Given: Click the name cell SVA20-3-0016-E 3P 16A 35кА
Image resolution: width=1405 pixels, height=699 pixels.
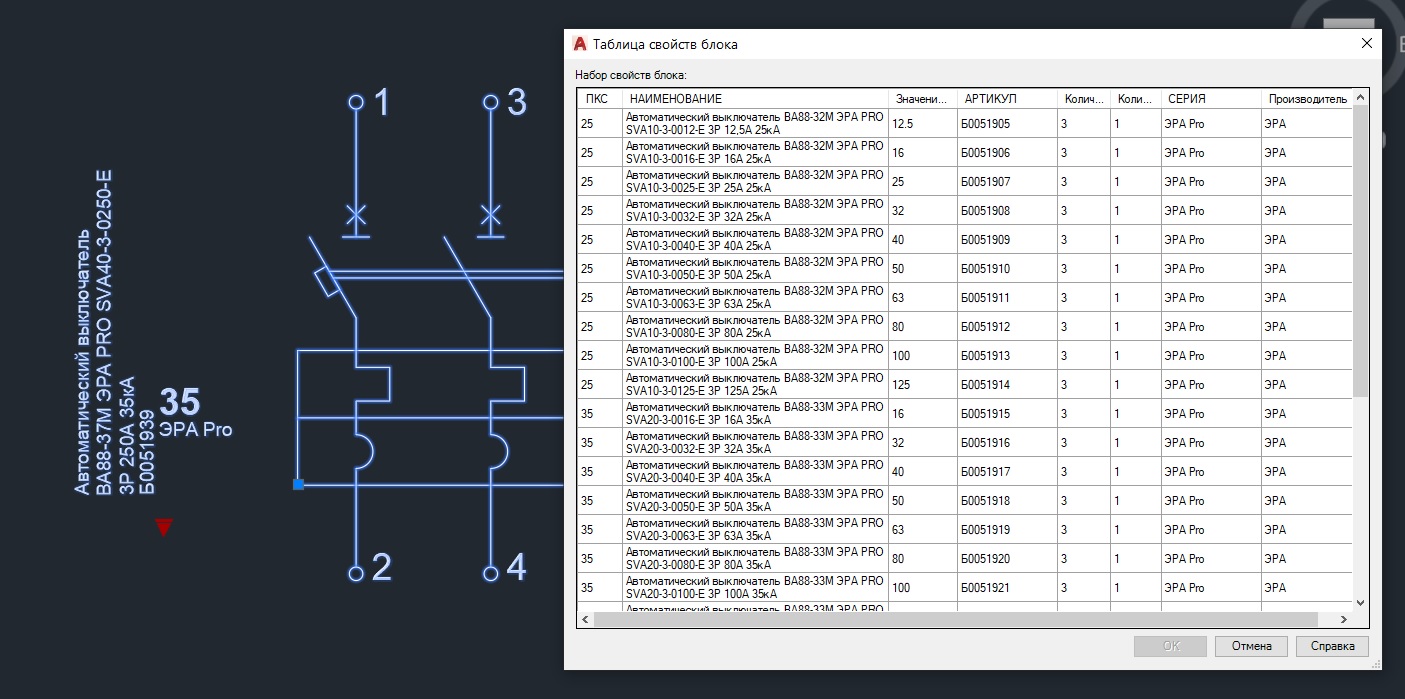Looking at the screenshot, I should [756, 414].
